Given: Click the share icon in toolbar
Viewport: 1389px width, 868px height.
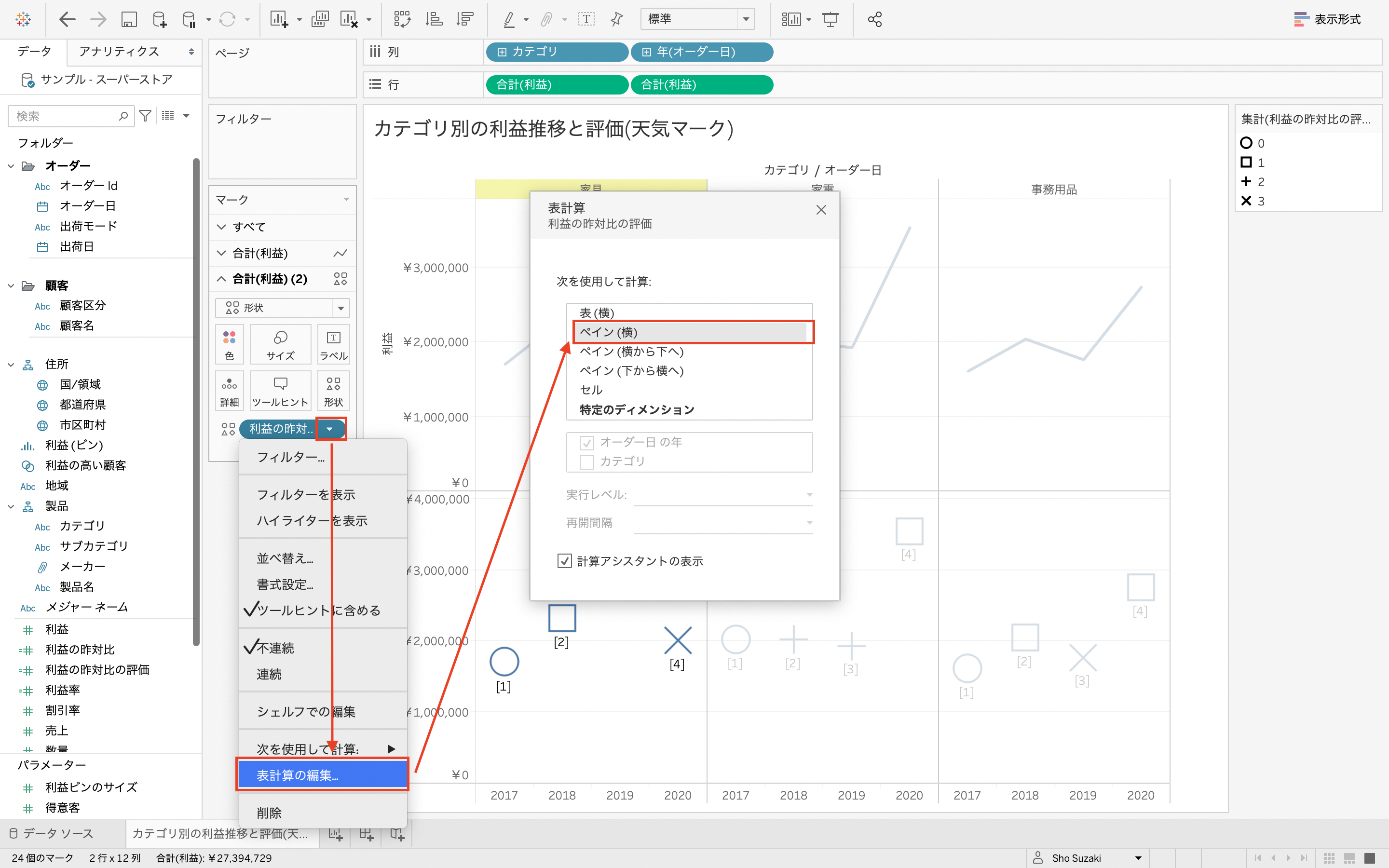Looking at the screenshot, I should pos(875,19).
